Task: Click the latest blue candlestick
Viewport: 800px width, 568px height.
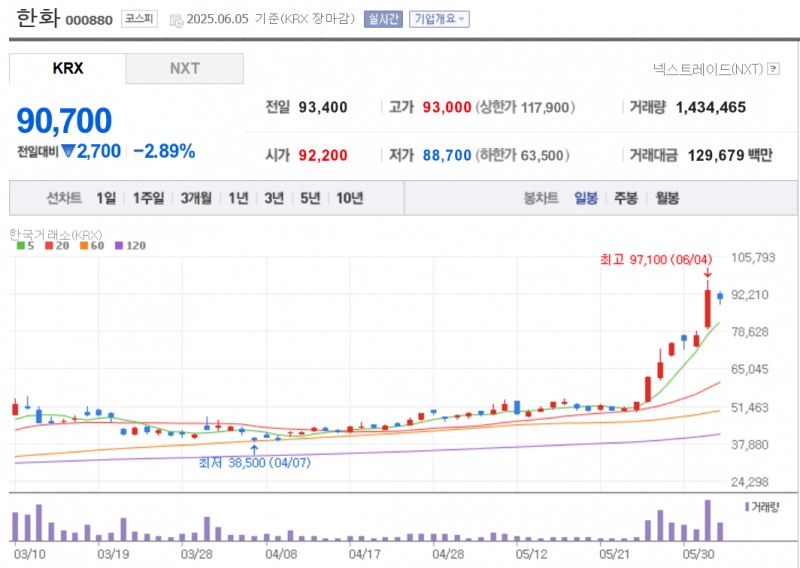Action: point(720,297)
